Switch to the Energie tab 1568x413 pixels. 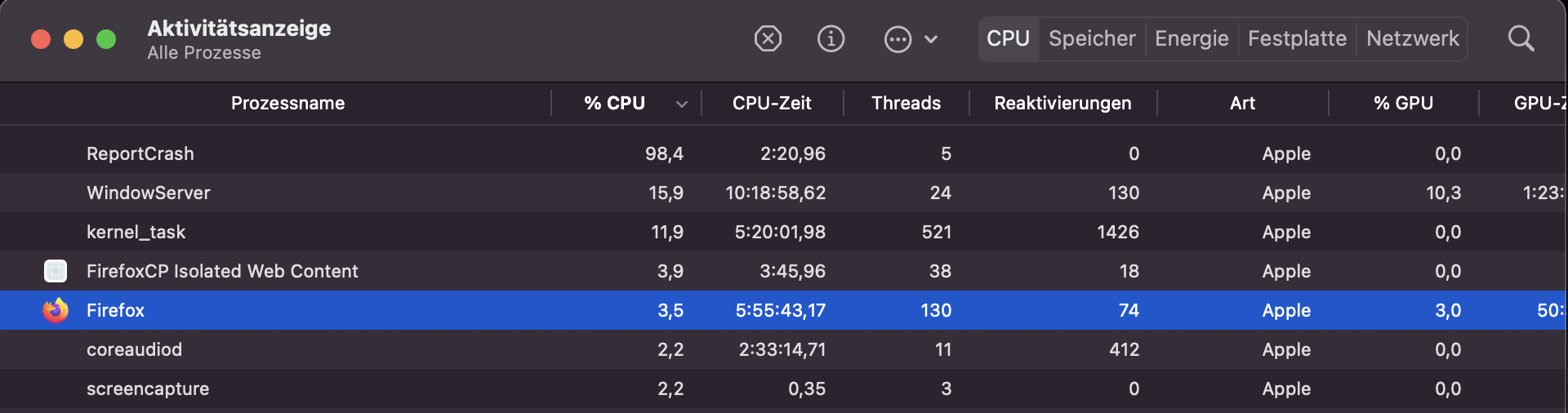[x=1192, y=38]
